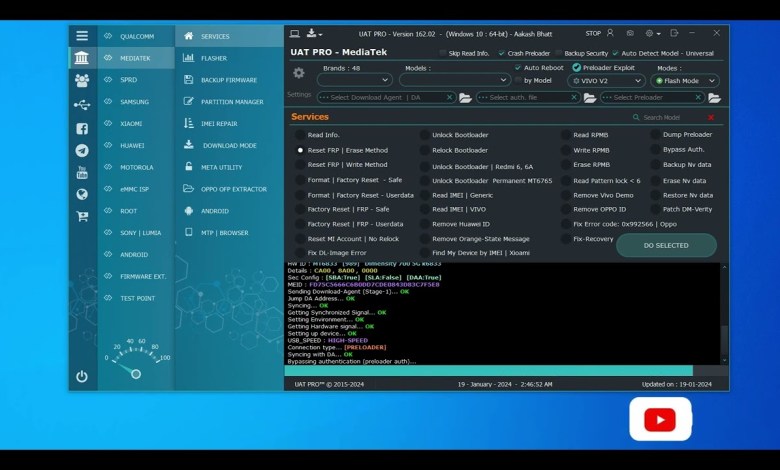Toggle the Auto Reboot checkbox
The height and width of the screenshot is (470, 780).
tap(517, 68)
